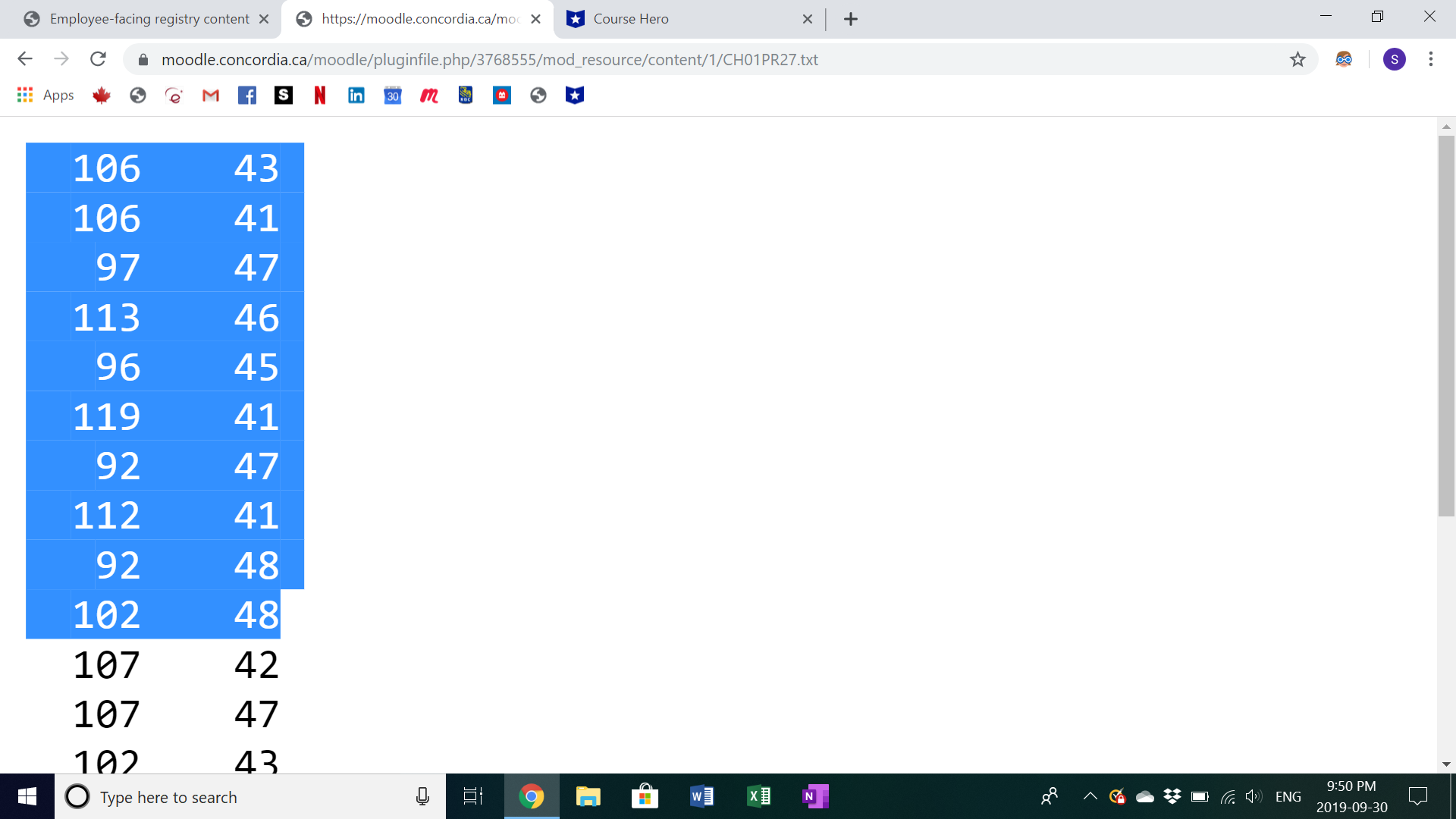Open Chrome's three-dot menu
The image size is (1456, 819).
point(1431,58)
